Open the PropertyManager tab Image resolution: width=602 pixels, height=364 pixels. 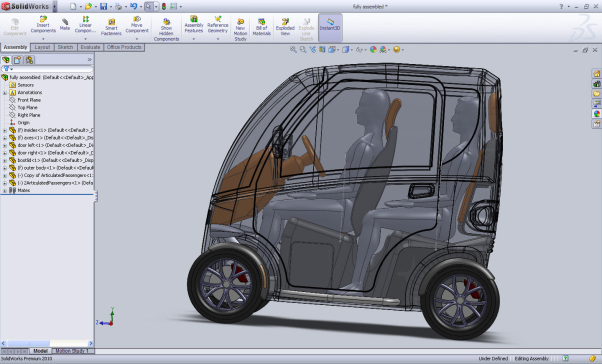point(18,60)
